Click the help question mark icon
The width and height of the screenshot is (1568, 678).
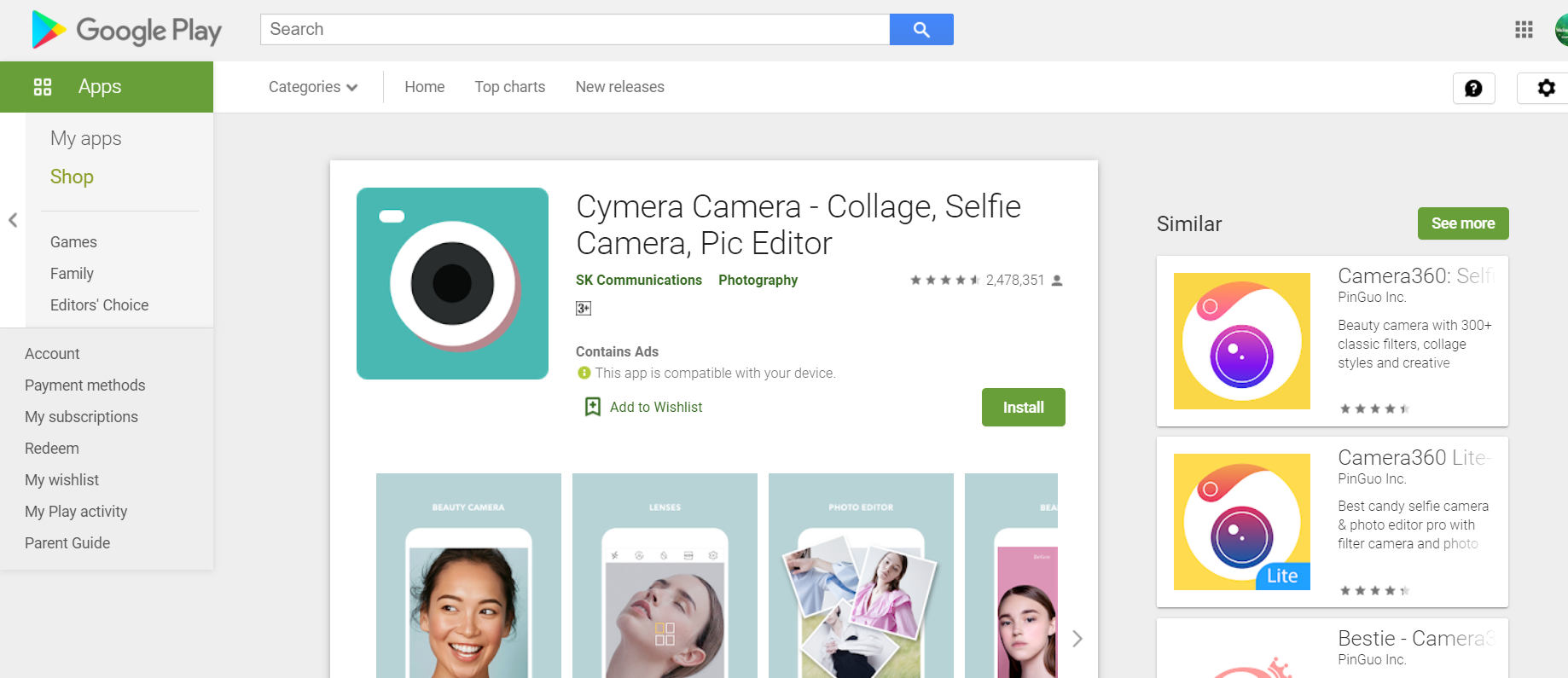1473,88
